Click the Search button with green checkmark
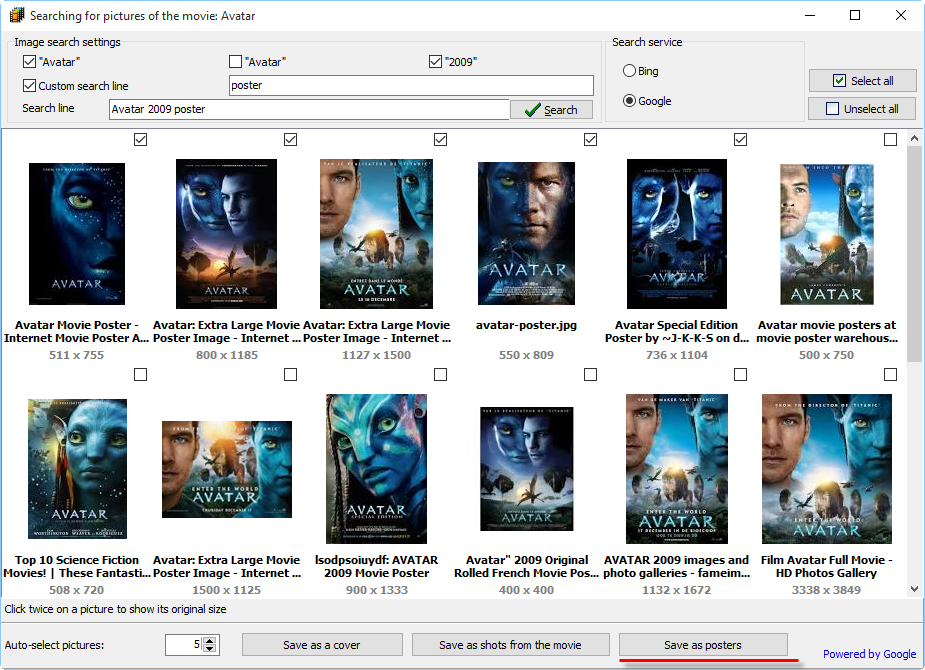Viewport: 925px width, 670px height. (551, 110)
